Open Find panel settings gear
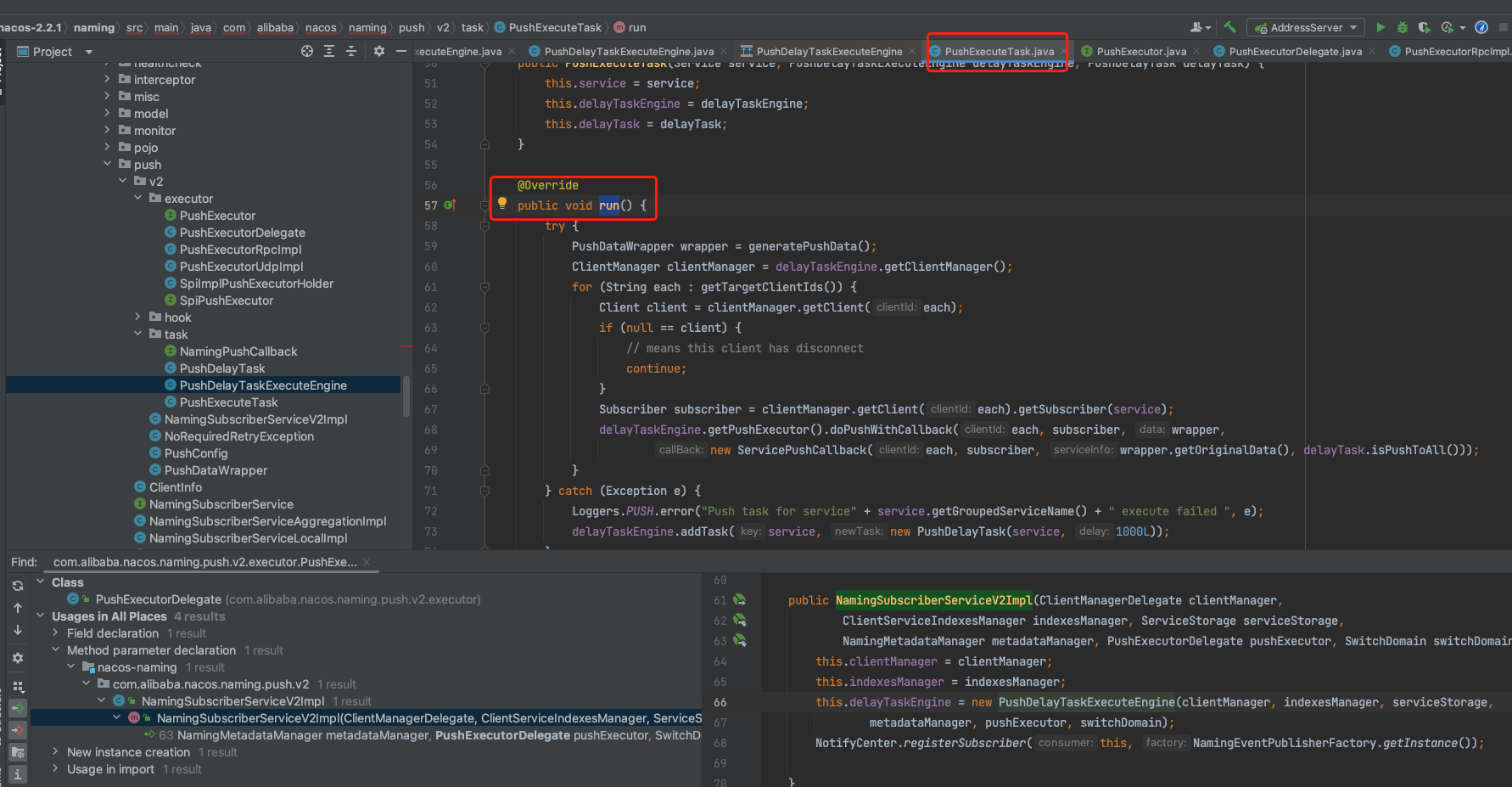1512x787 pixels. [x=18, y=658]
